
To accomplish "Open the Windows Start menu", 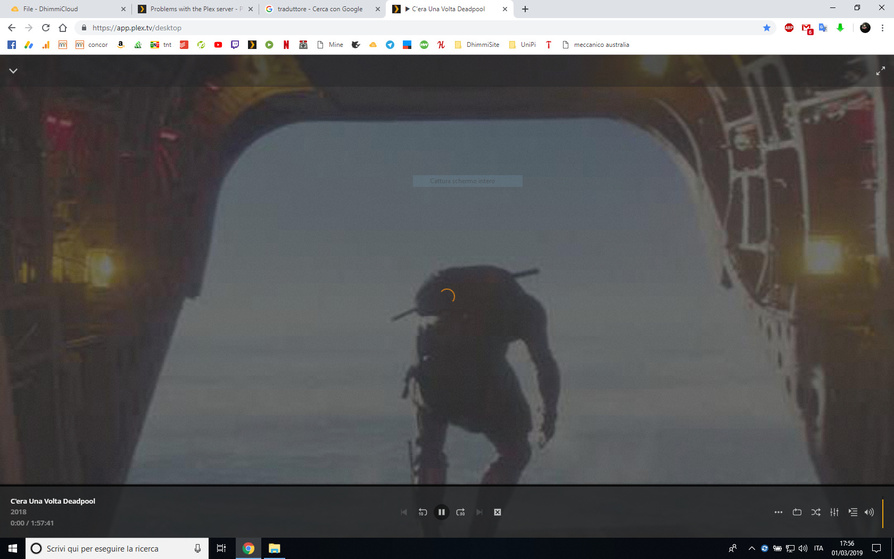I will (13, 548).
